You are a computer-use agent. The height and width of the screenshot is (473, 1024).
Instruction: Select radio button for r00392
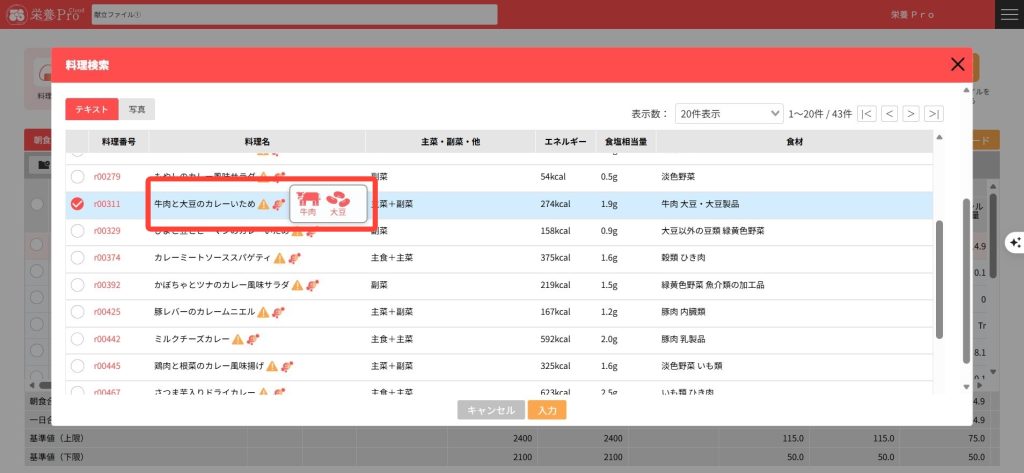pos(77,285)
